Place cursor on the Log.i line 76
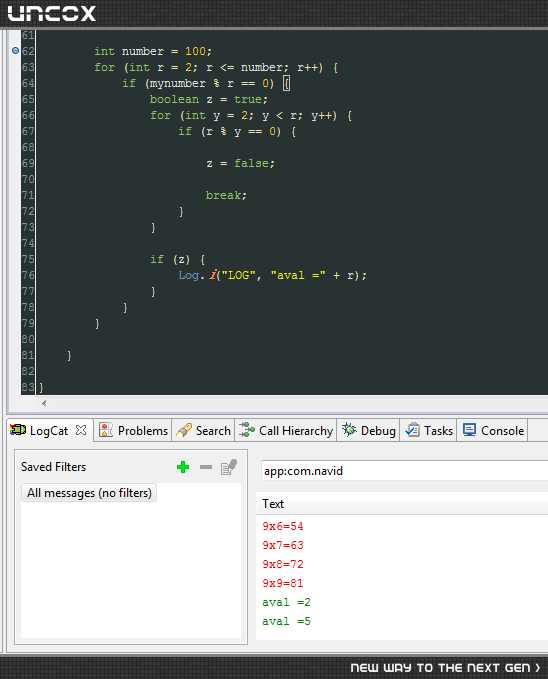 tap(272, 275)
